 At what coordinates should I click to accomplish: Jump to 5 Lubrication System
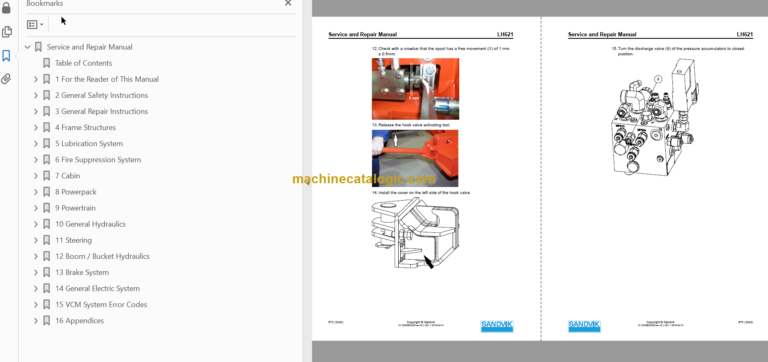click(89, 144)
